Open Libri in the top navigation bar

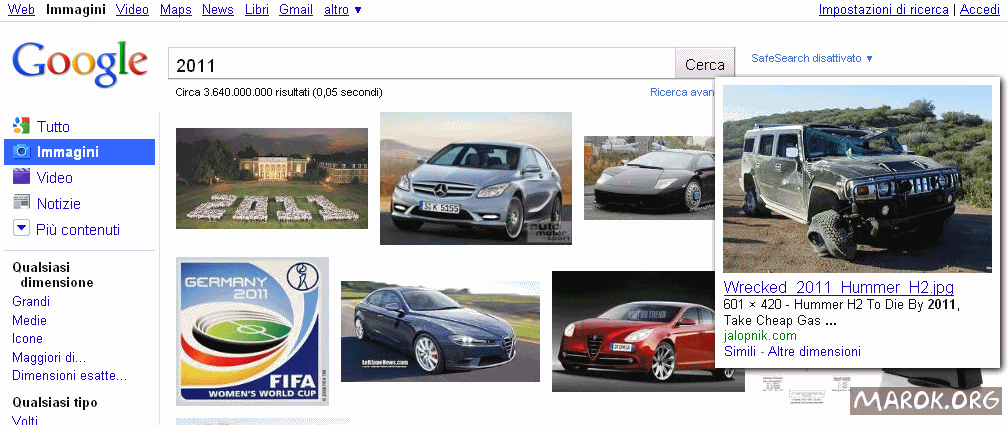256,10
